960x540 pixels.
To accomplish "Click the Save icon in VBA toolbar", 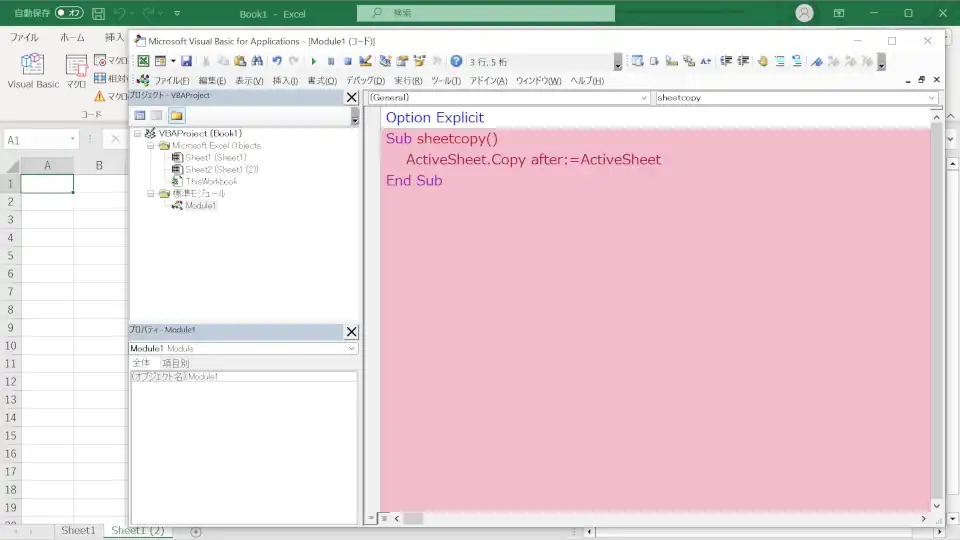I will [186, 61].
